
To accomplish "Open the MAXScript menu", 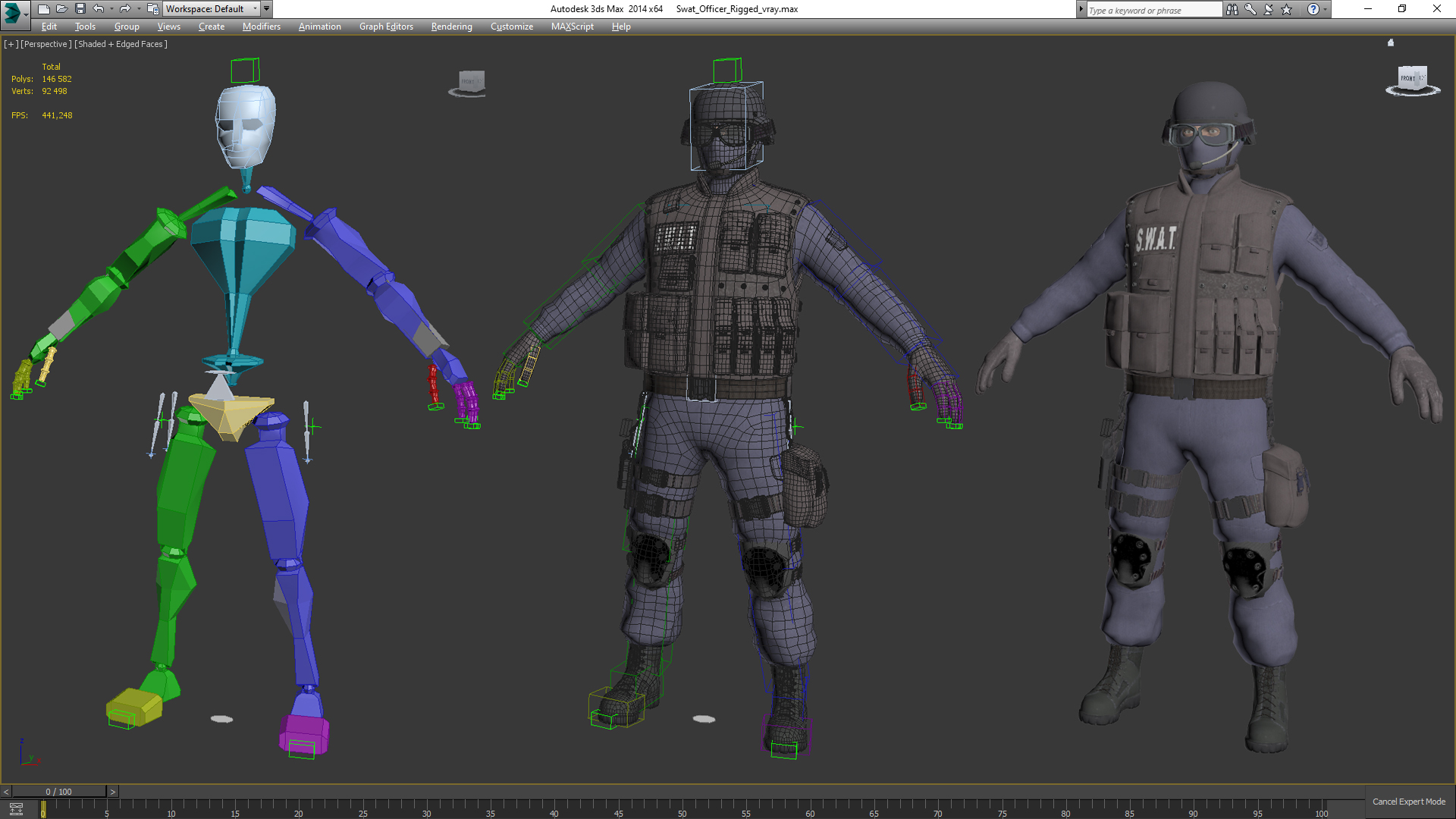I will (573, 27).
